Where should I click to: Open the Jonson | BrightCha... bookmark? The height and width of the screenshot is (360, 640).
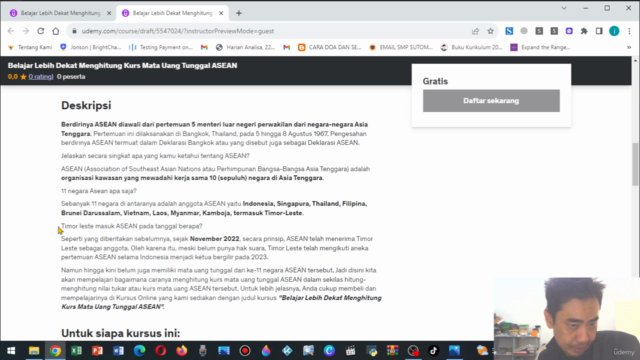[91, 47]
